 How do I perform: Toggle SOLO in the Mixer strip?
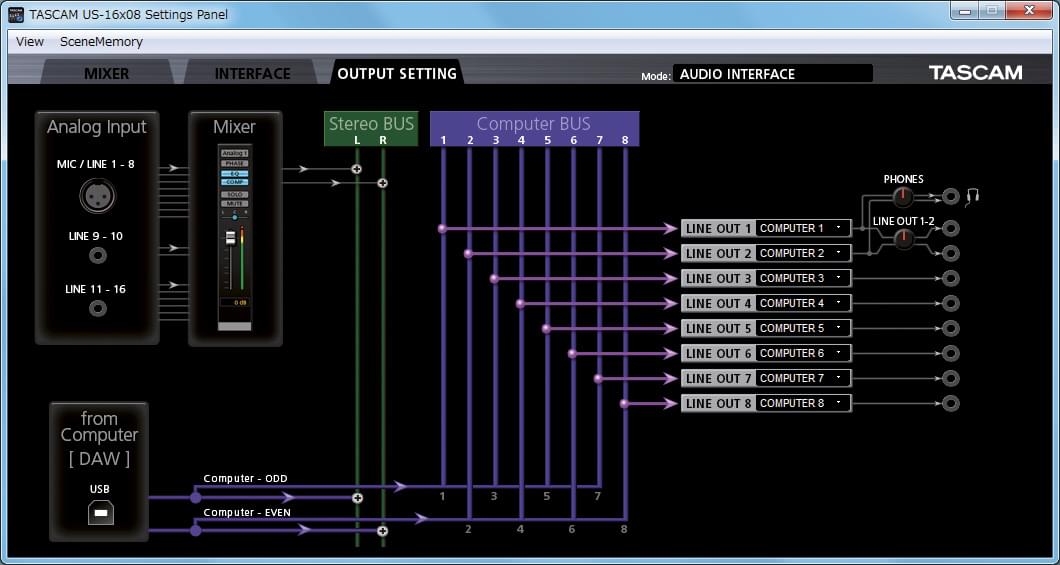[x=235, y=195]
